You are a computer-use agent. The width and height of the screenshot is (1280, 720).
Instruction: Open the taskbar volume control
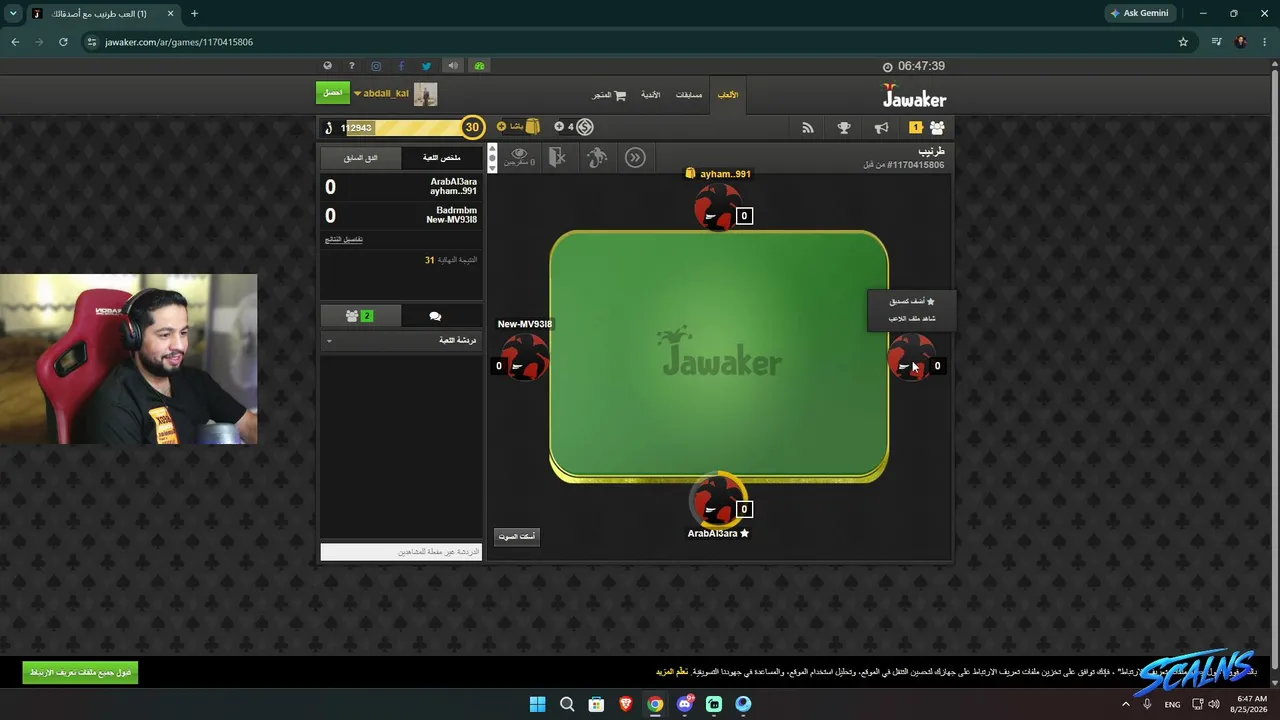[1214, 704]
